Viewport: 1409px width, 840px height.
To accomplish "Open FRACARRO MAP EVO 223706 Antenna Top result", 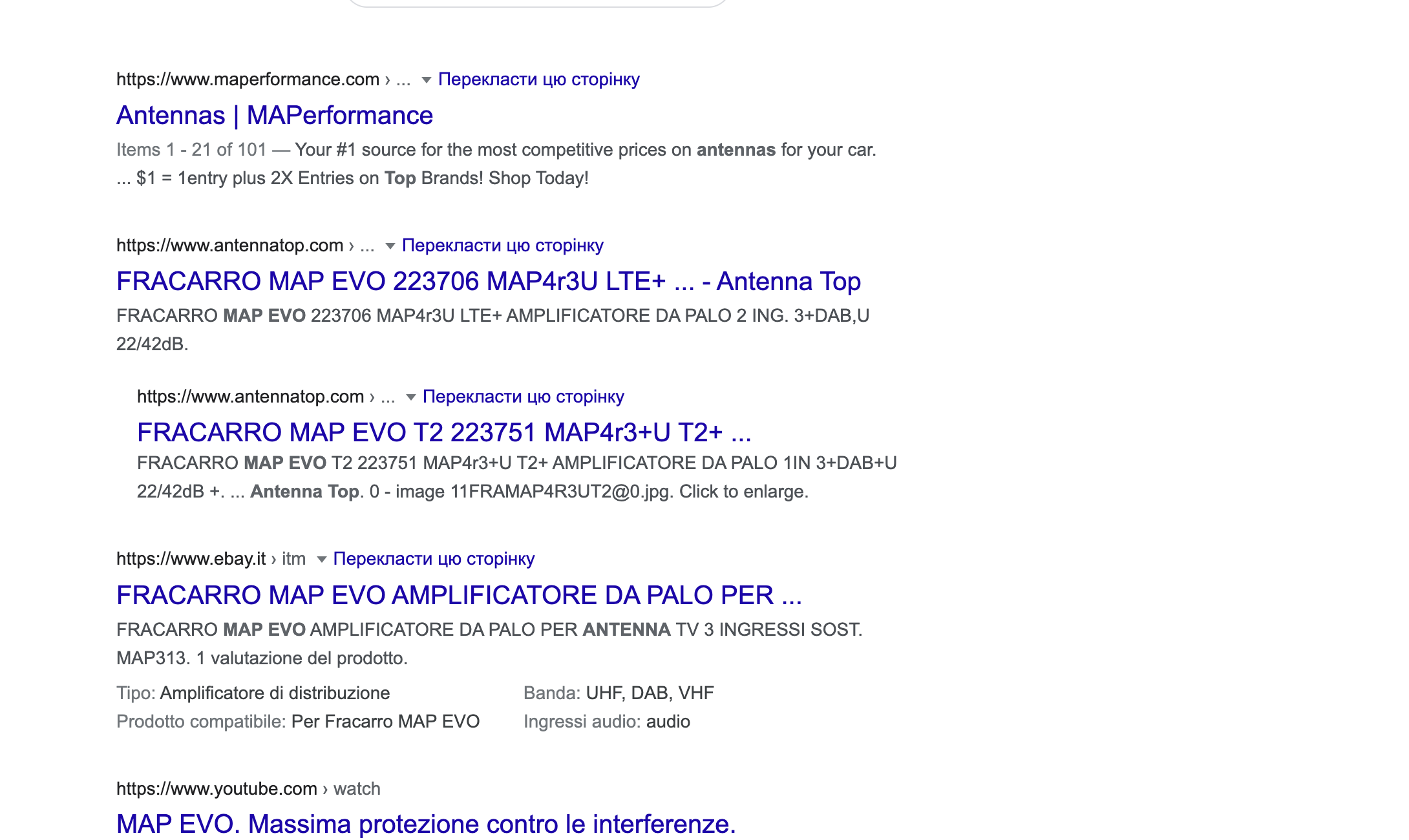I will click(x=488, y=282).
